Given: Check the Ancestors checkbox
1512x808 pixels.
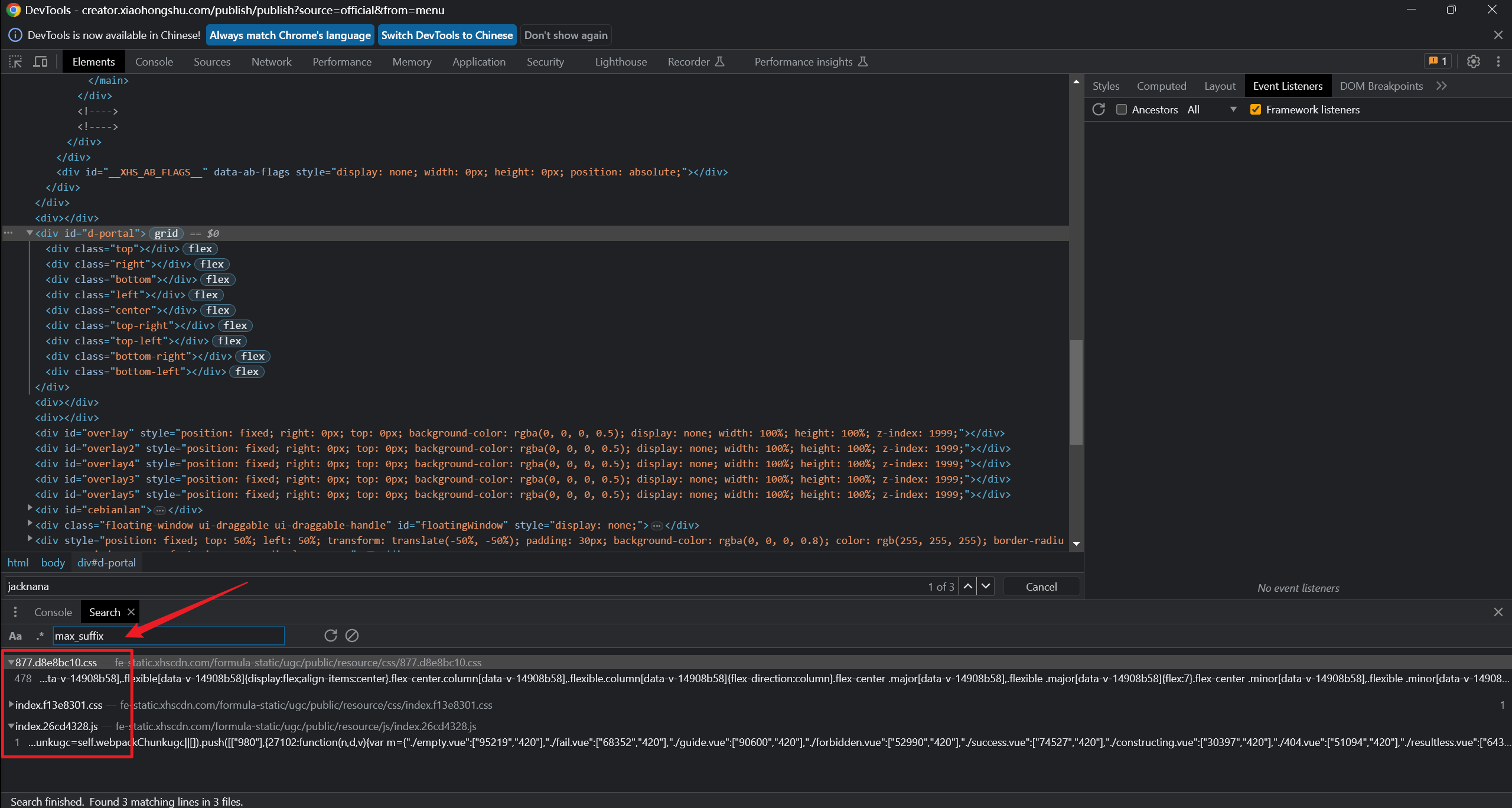Looking at the screenshot, I should [1122, 109].
